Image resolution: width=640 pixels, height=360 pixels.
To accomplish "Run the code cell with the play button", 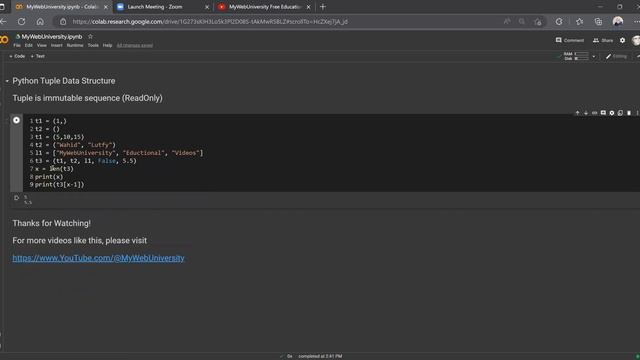I will (x=16, y=120).
